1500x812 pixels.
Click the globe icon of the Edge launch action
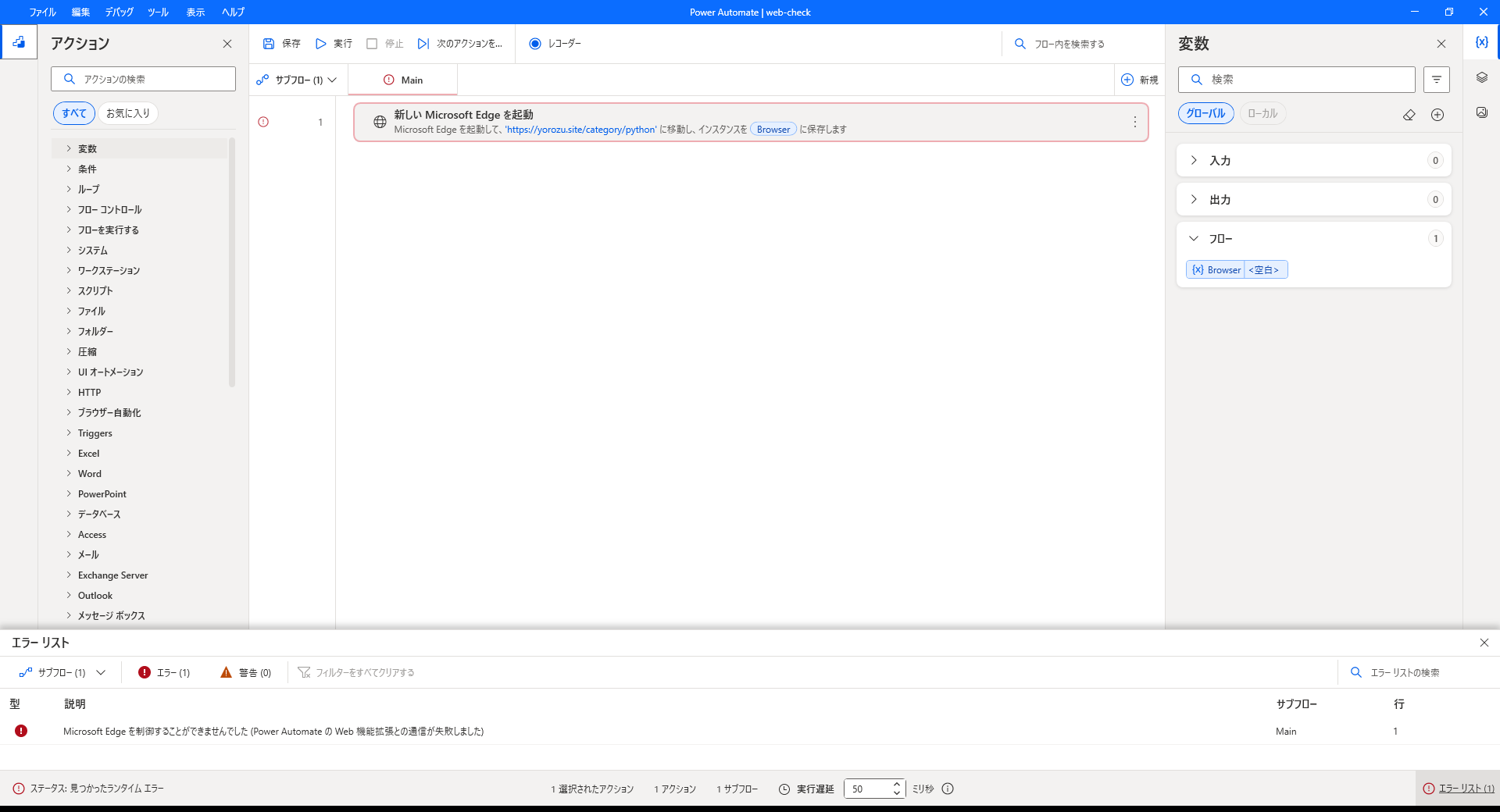(x=380, y=122)
